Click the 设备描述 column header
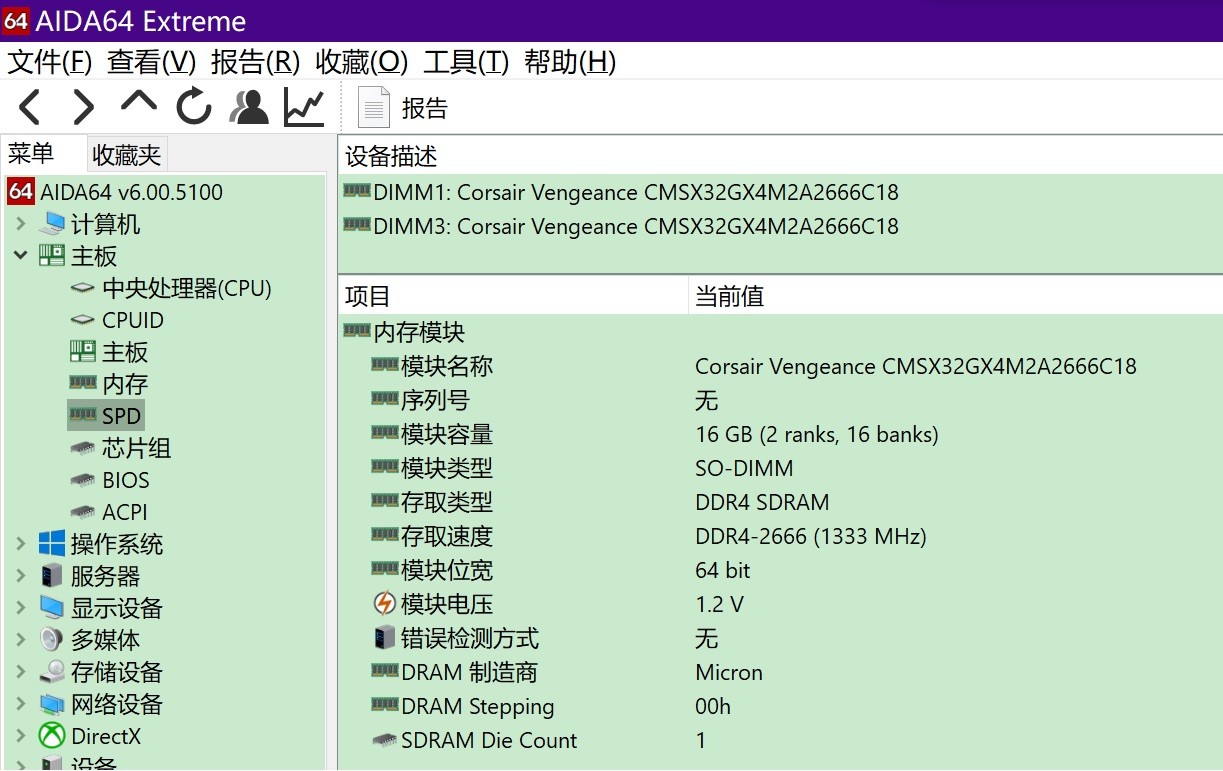 [x=780, y=157]
